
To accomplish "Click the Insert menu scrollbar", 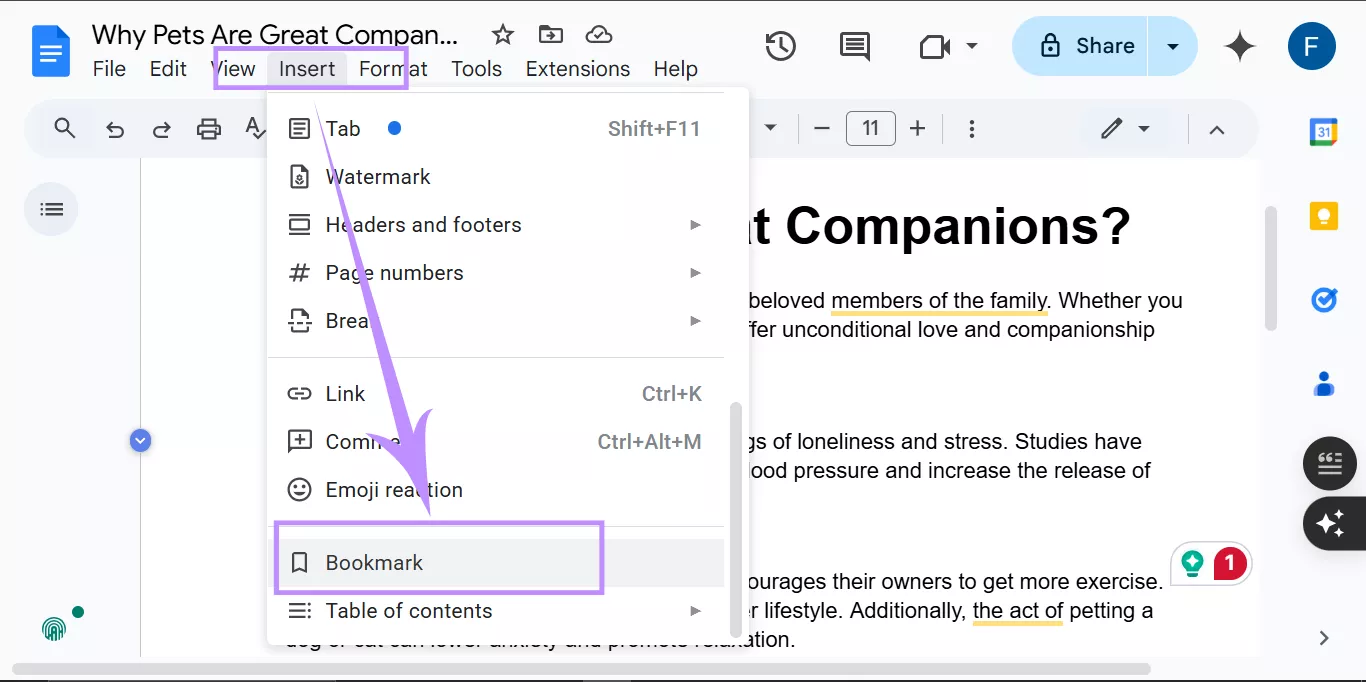I will pos(737,519).
